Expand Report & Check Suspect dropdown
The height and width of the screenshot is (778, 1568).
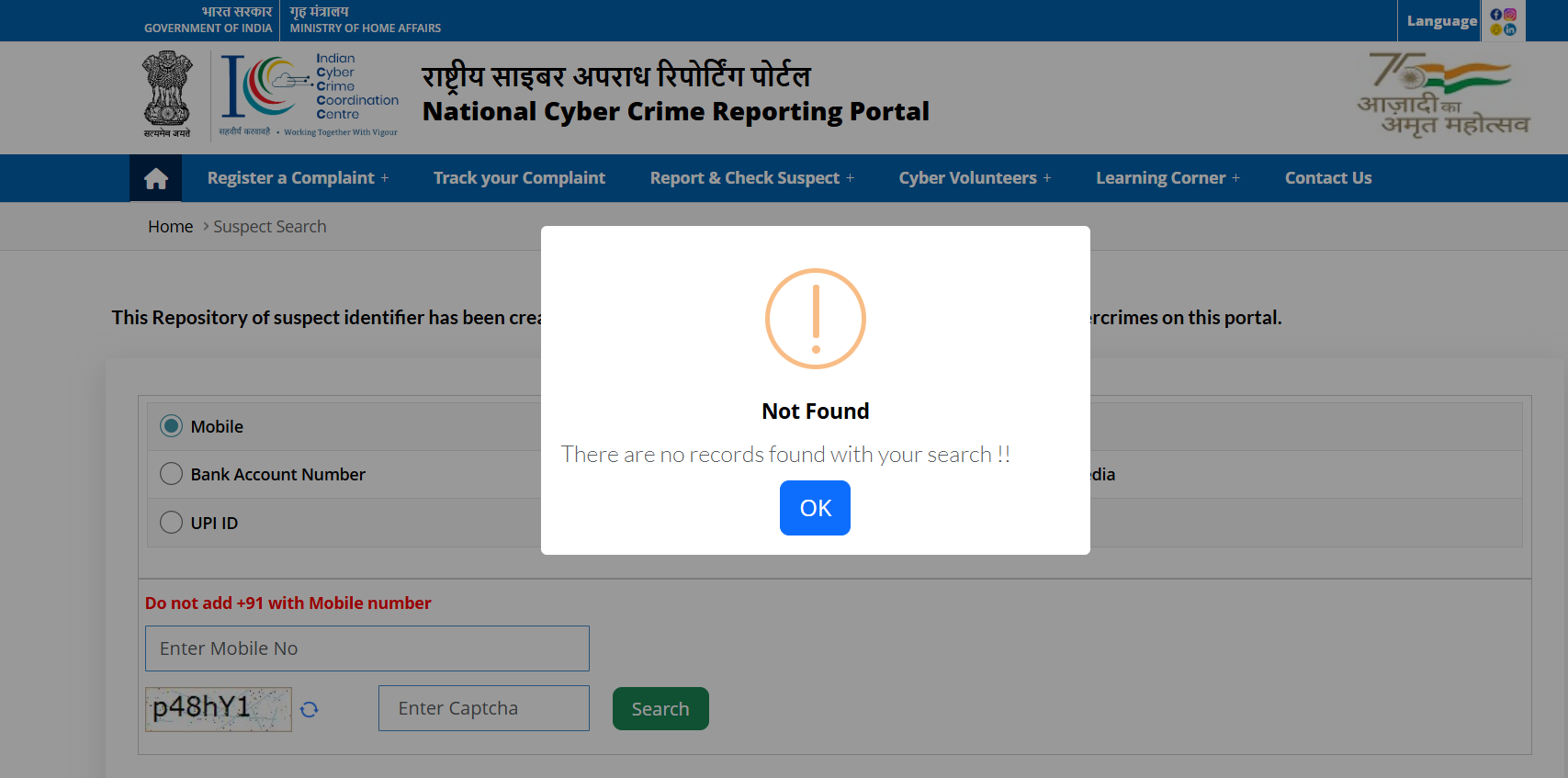pyautogui.click(x=751, y=178)
